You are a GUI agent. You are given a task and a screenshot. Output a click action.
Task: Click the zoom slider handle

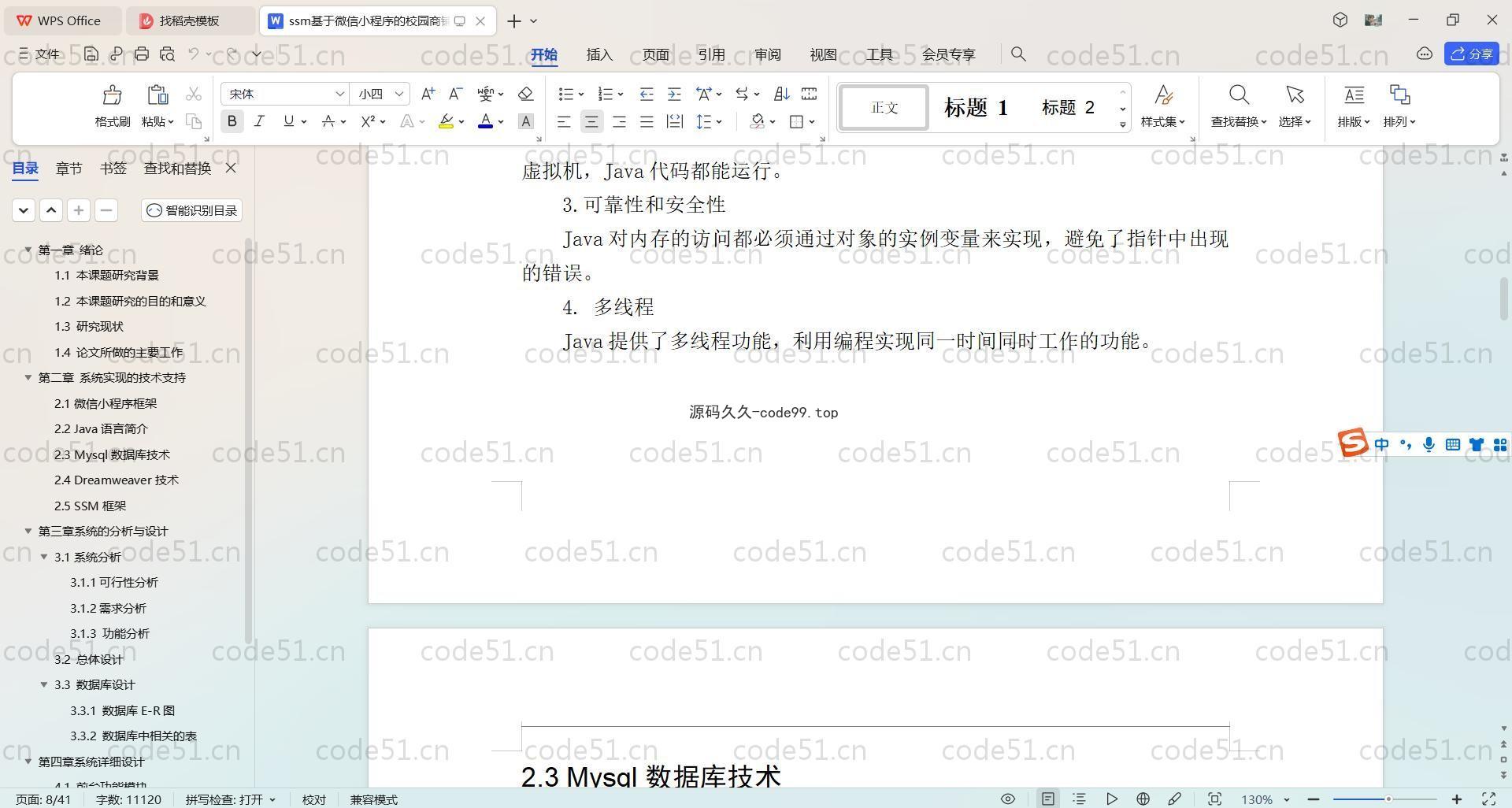[1388, 799]
